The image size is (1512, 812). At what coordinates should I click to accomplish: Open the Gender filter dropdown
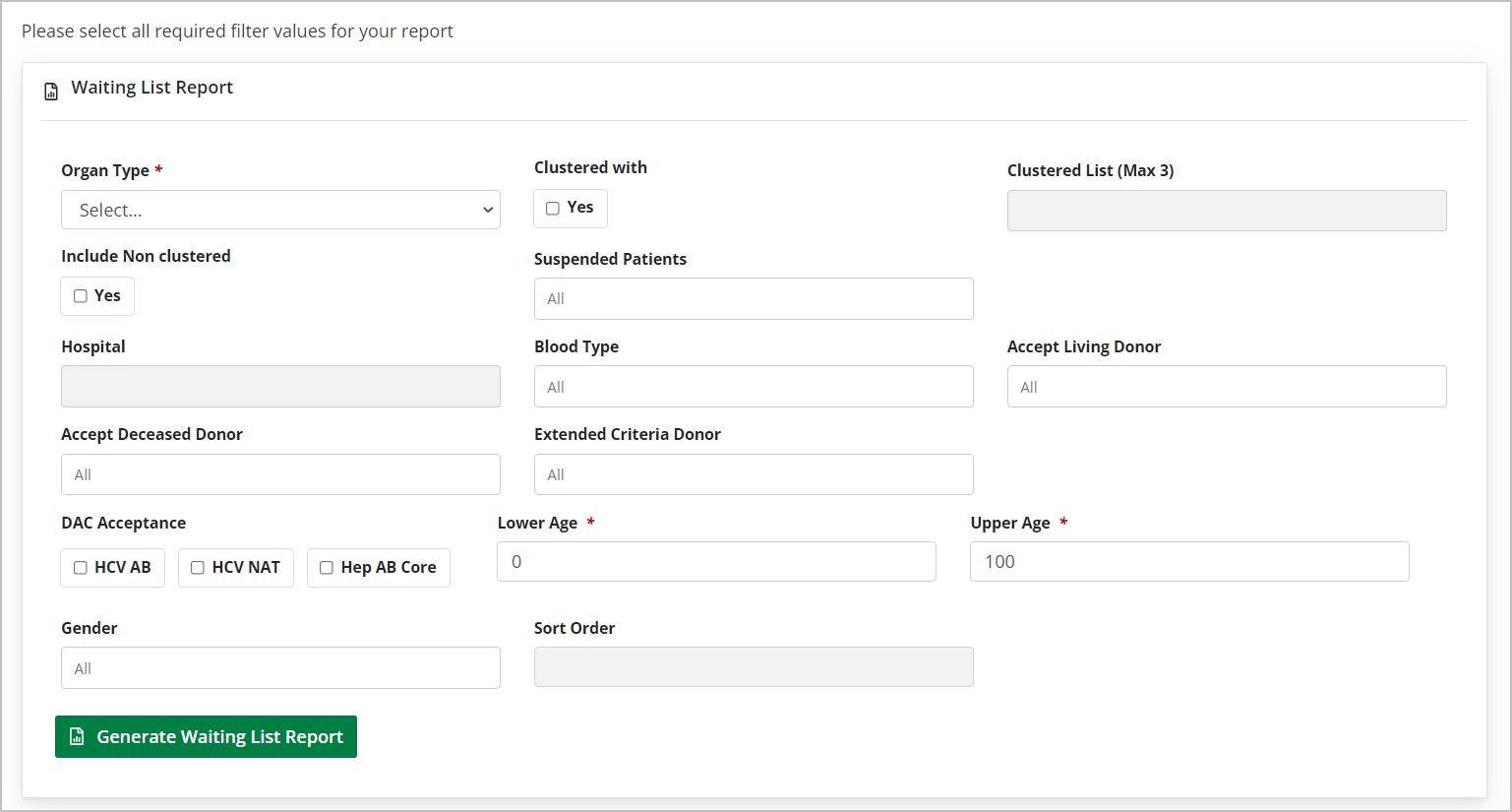pyautogui.click(x=280, y=667)
